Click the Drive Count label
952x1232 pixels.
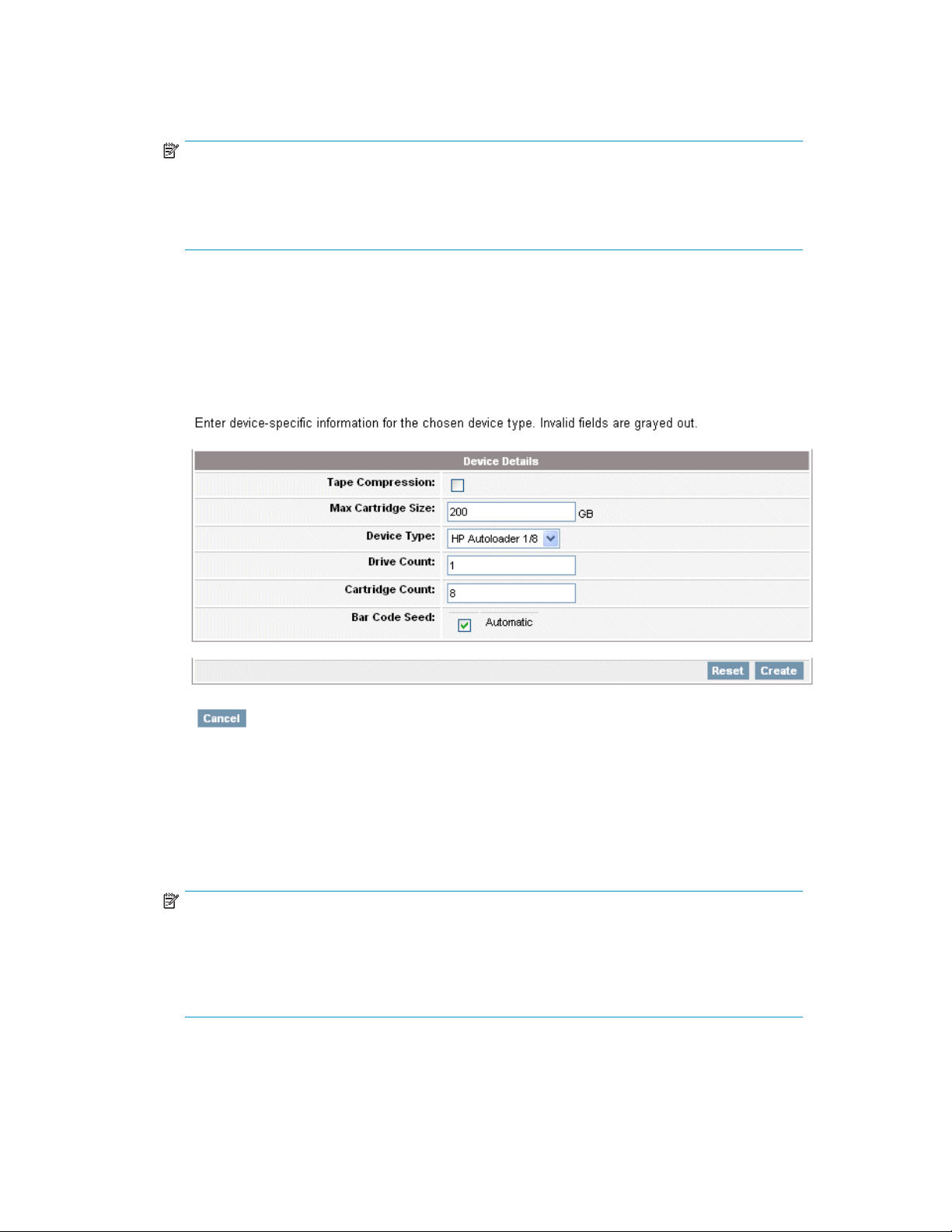click(x=402, y=562)
